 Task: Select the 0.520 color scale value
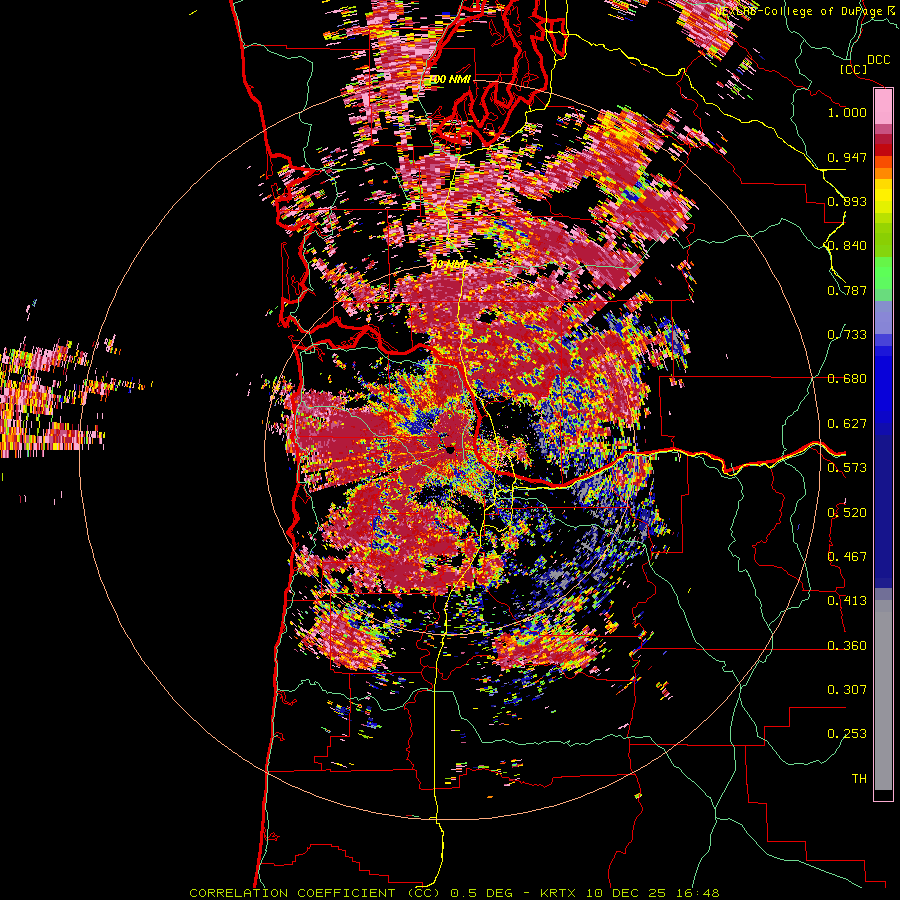[x=847, y=513]
